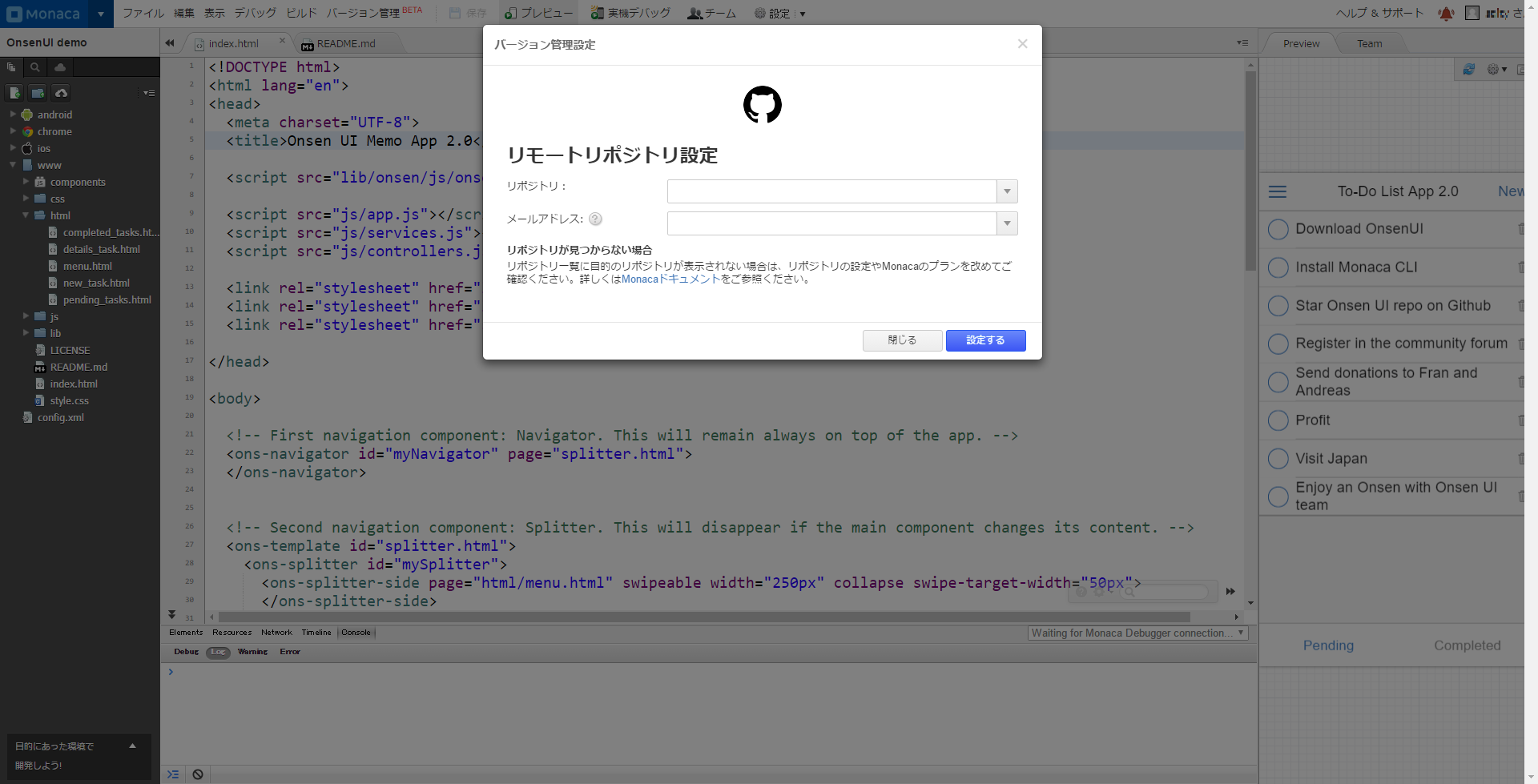Click the notification bell icon
The image size is (1538, 784).
[x=1446, y=13]
